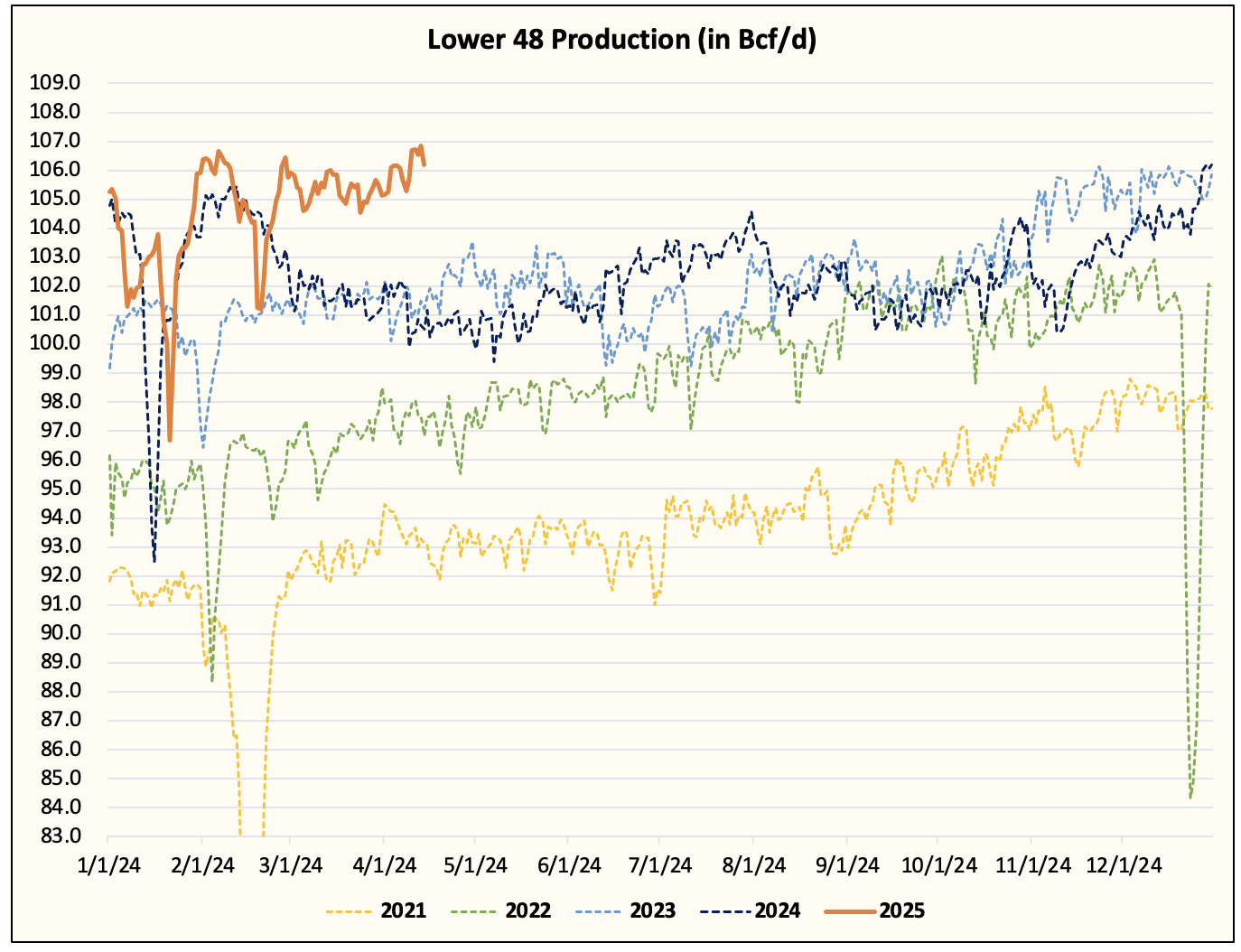Click the 85.0 y-axis label
Image resolution: width=1241 pixels, height=952 pixels.
click(x=60, y=777)
